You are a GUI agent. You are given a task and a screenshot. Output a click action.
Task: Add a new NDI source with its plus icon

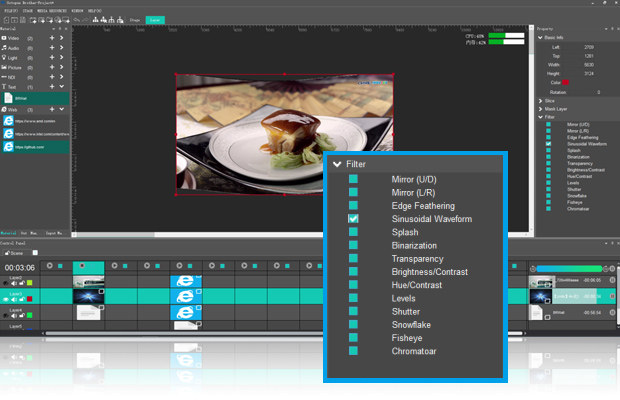(x=52, y=77)
